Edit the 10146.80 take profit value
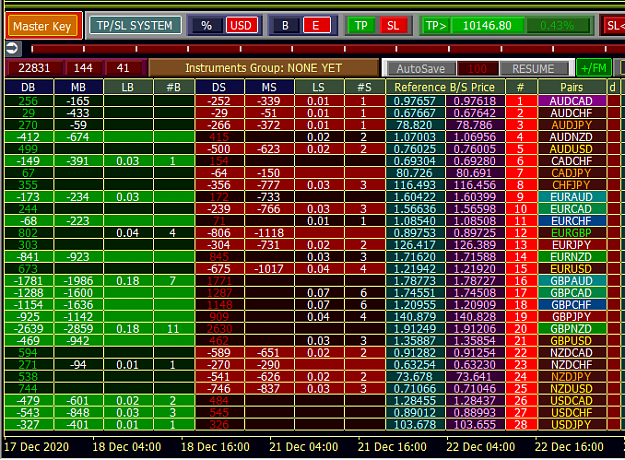The width and height of the screenshot is (625, 460). point(487,26)
